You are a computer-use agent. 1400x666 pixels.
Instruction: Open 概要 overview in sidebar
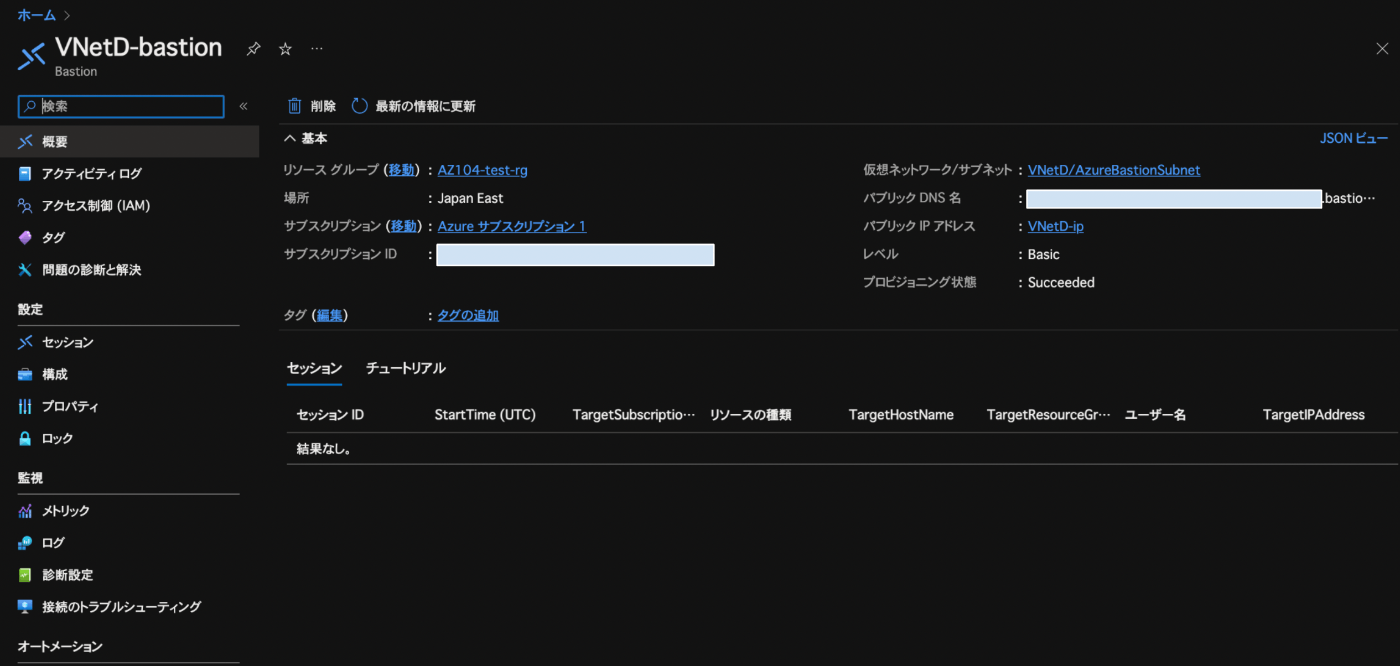pyautogui.click(x=129, y=142)
